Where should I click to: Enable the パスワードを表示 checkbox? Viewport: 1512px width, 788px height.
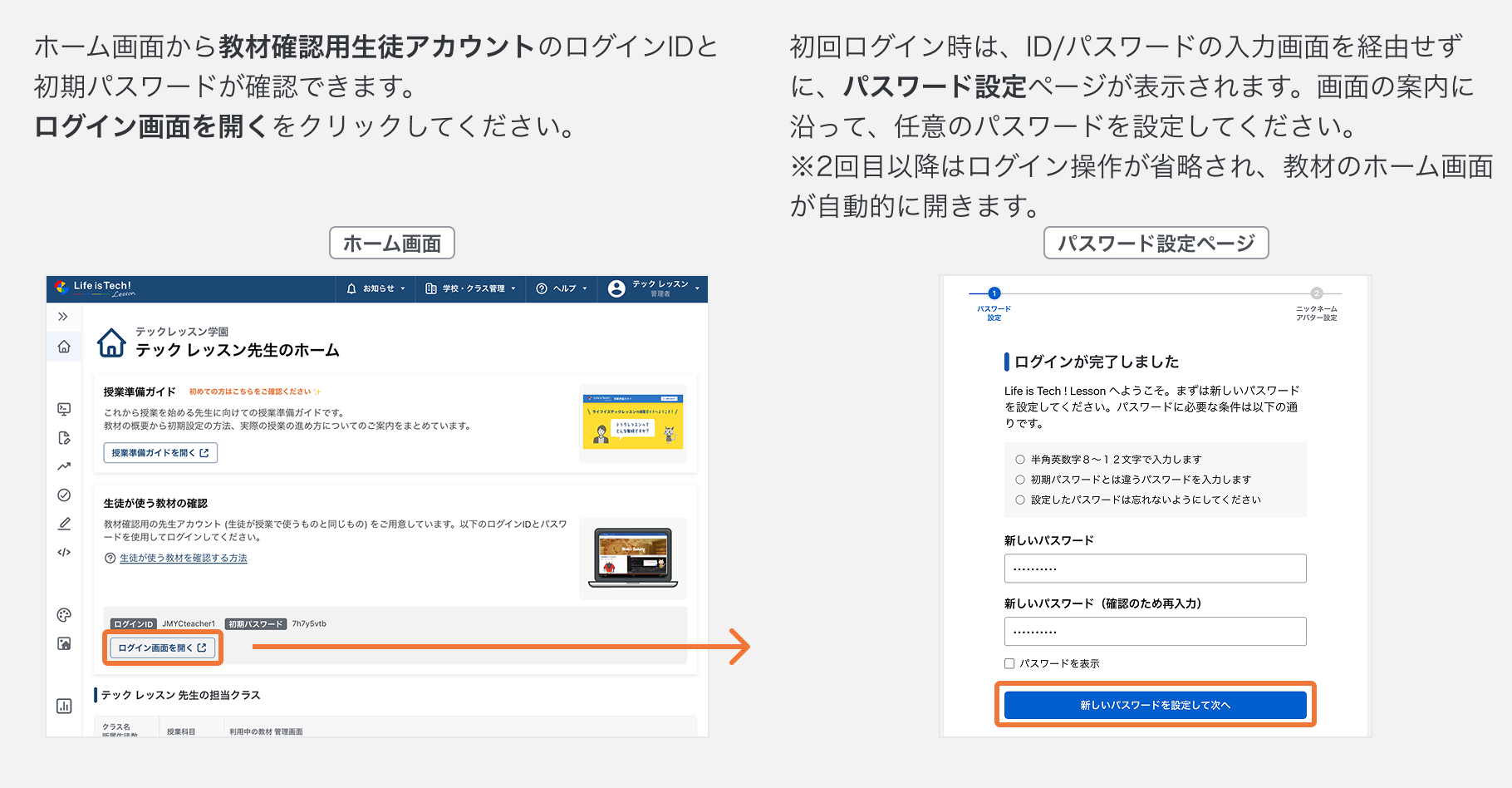point(1009,663)
